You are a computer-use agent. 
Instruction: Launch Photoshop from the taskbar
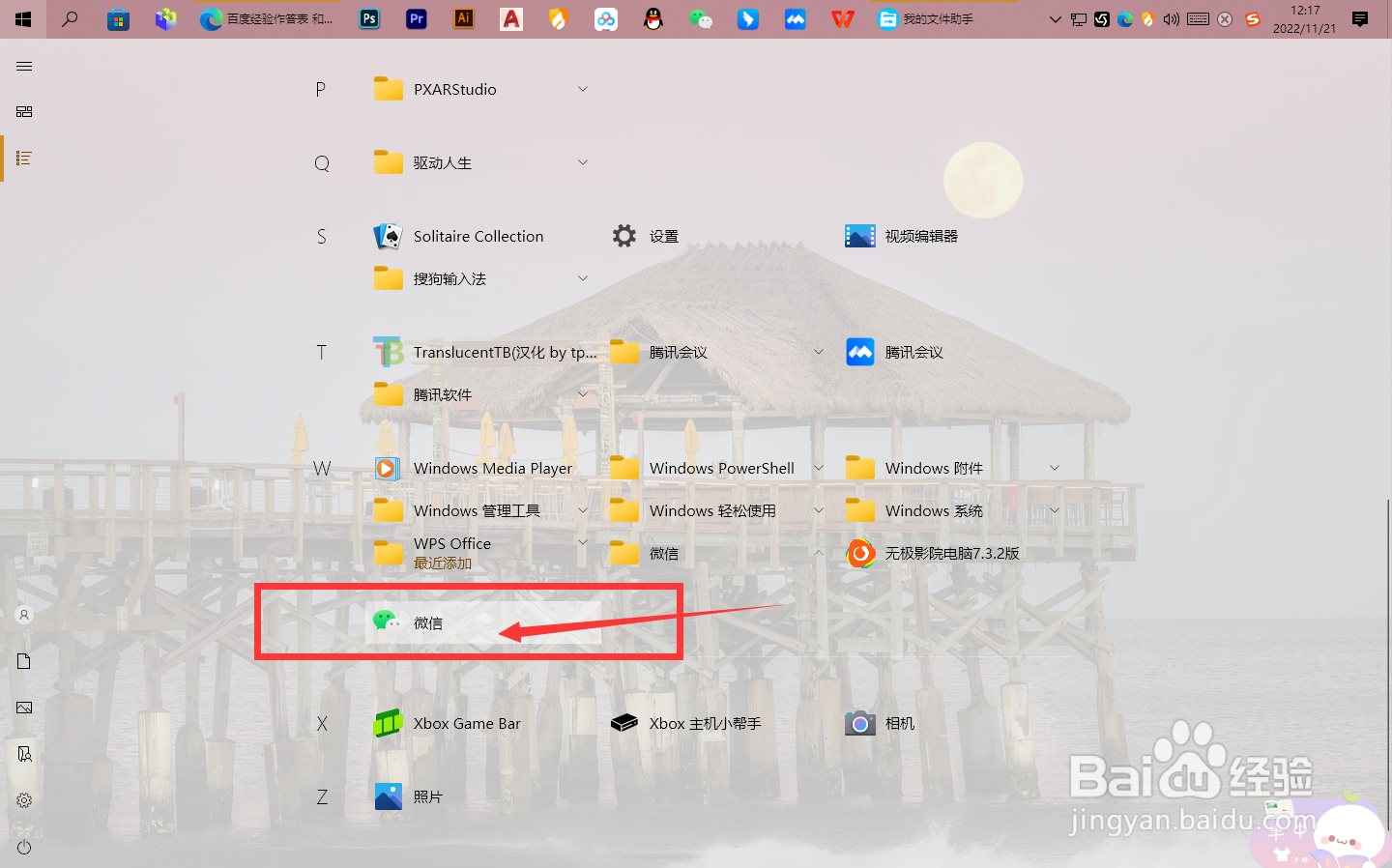369,19
